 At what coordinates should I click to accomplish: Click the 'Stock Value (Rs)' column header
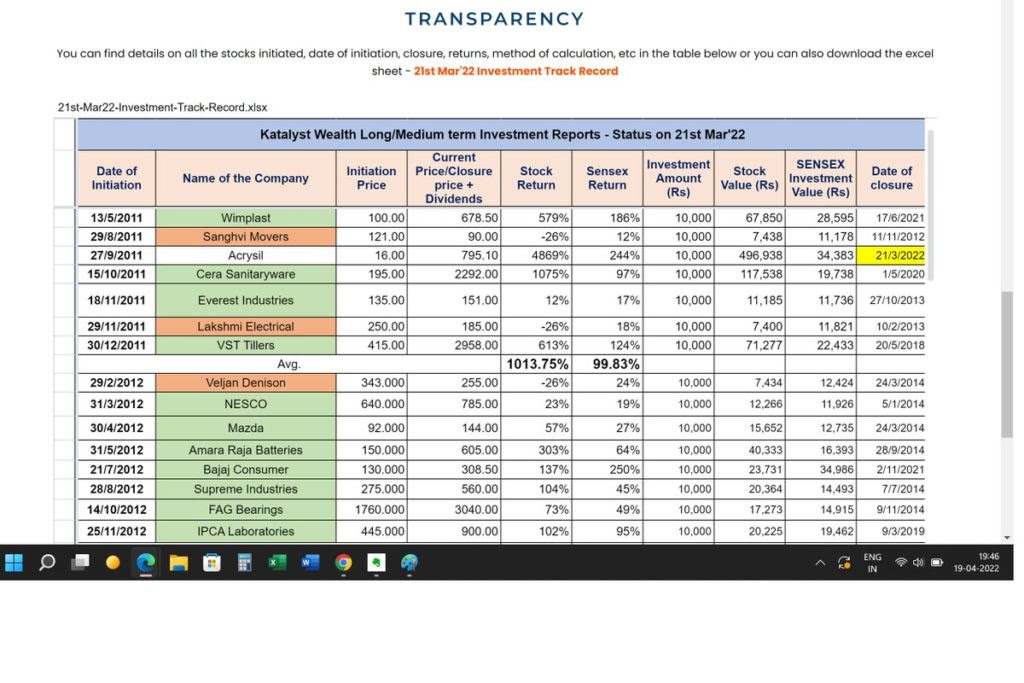749,178
